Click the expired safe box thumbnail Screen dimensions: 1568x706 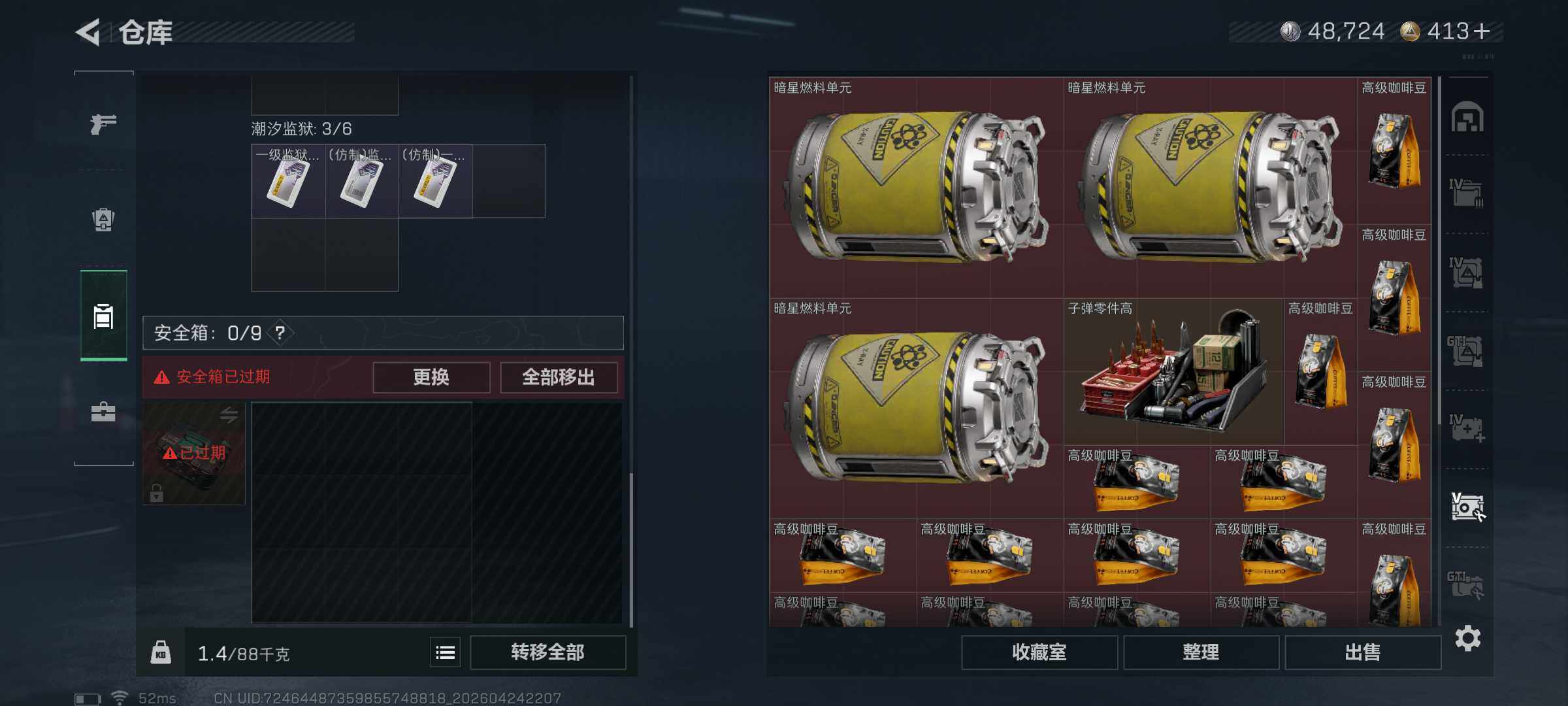pyautogui.click(x=194, y=453)
